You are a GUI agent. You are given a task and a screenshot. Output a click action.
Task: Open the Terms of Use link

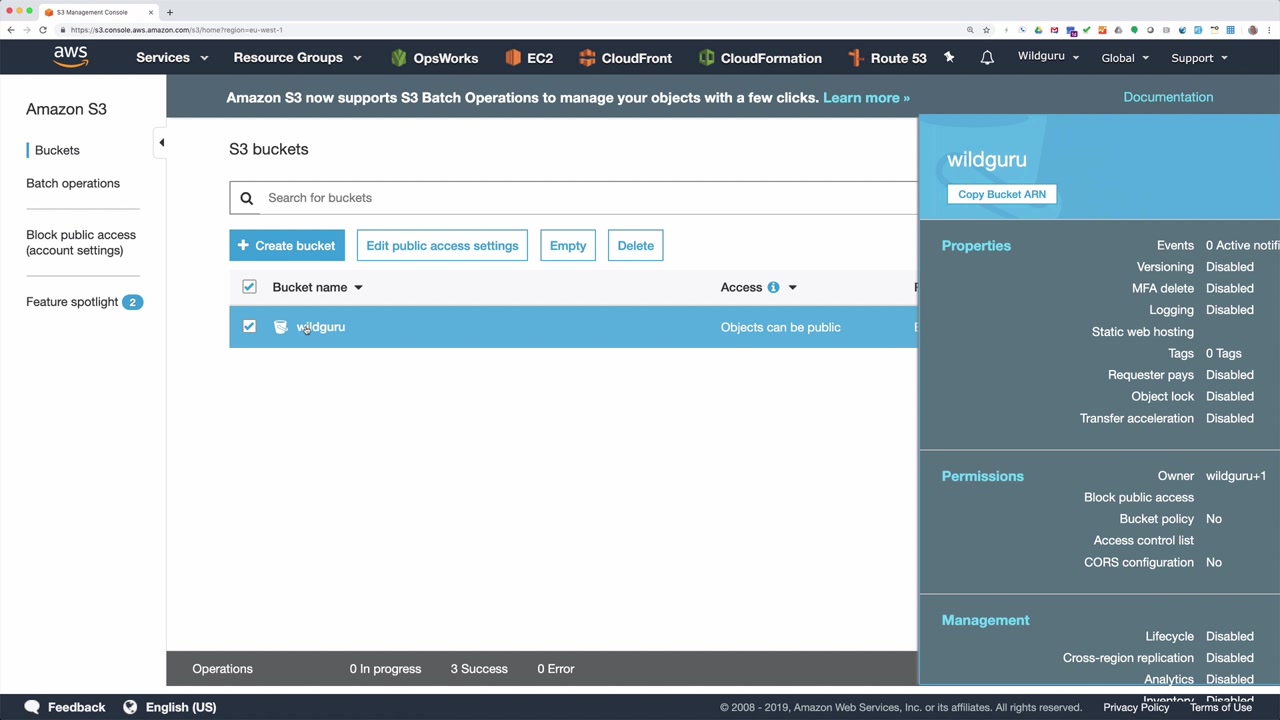[1221, 707]
